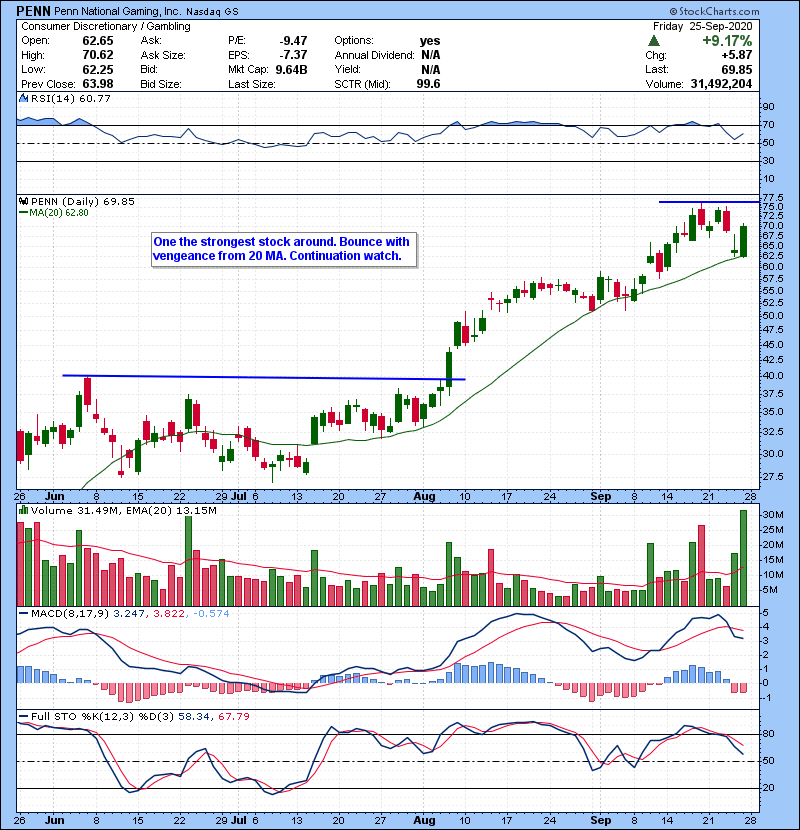Click the Volume 31.49M, EMA(20) 13.15M legend
Viewport: 800px width, 830px height.
124,511
